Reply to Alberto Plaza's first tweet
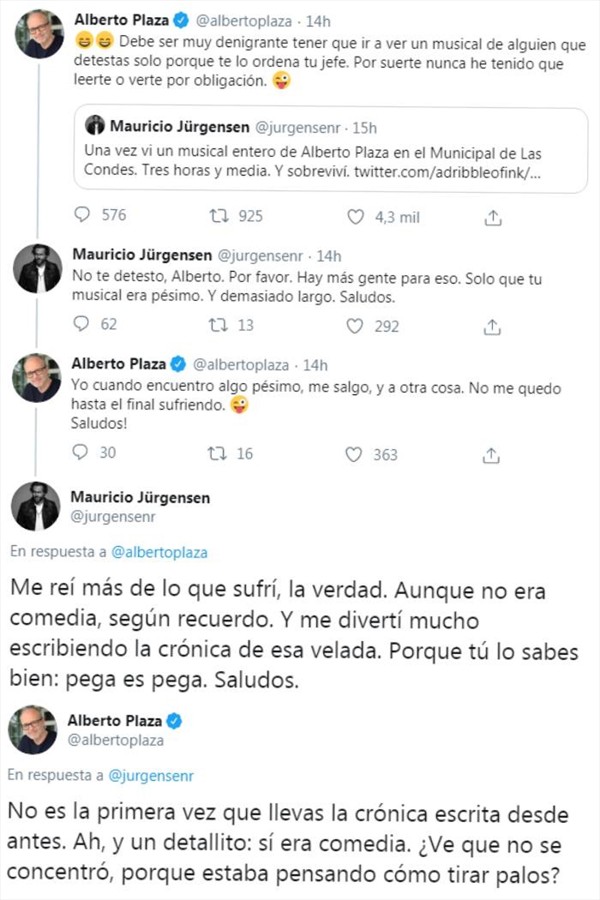The height and width of the screenshot is (900, 600). point(83,216)
